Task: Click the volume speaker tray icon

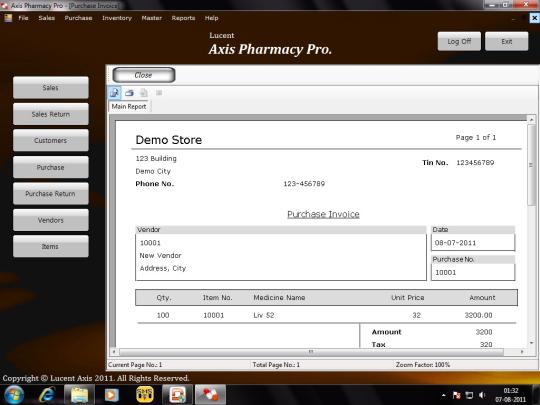Action: pyautogui.click(x=482, y=395)
